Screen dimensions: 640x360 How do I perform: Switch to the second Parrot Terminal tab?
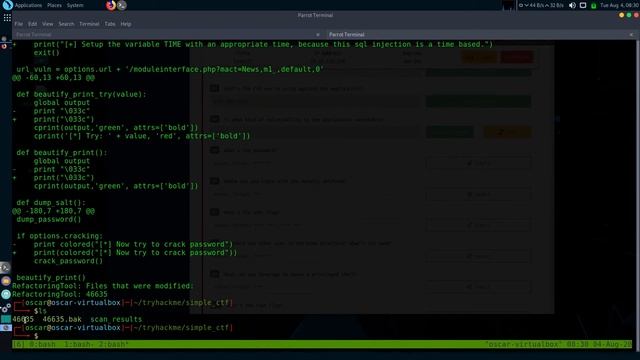point(480,35)
